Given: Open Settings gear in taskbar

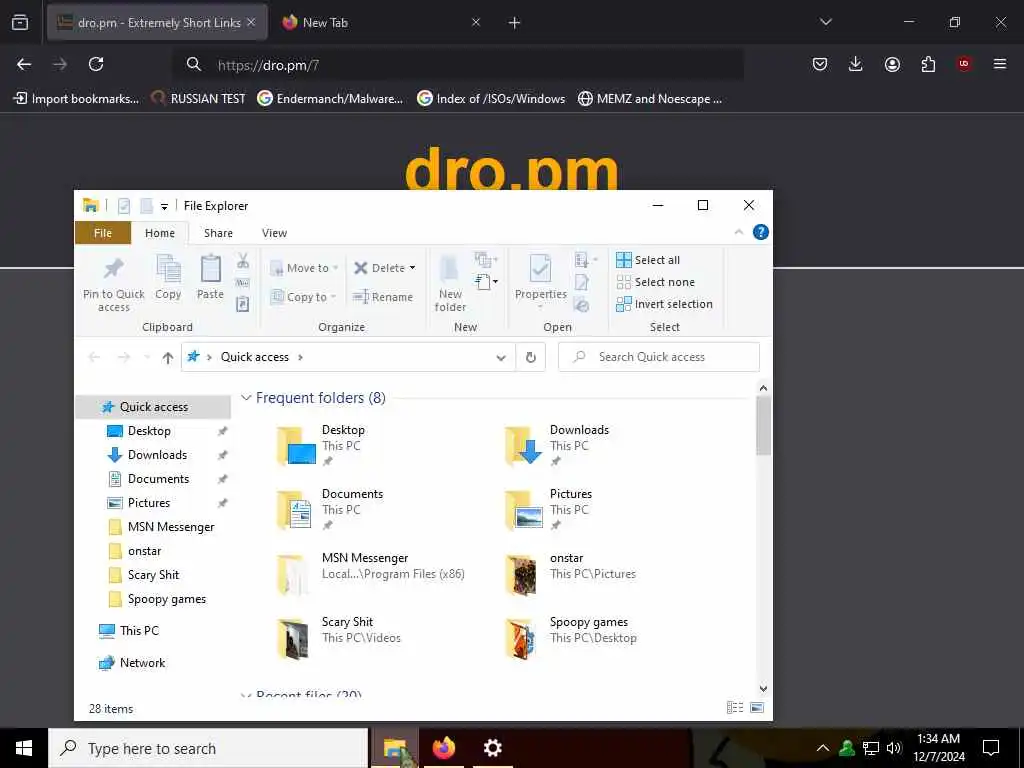Looking at the screenshot, I should (x=492, y=748).
